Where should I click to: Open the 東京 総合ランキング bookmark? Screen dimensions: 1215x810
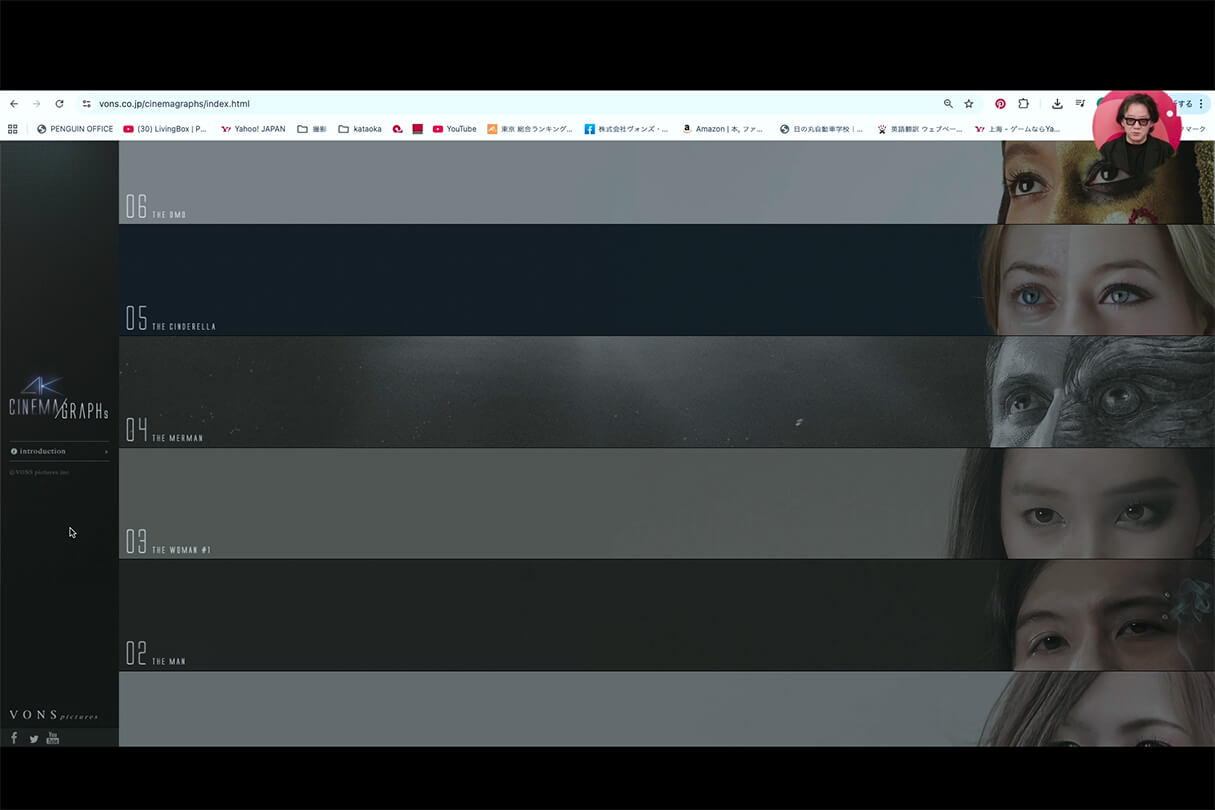pyautogui.click(x=530, y=129)
